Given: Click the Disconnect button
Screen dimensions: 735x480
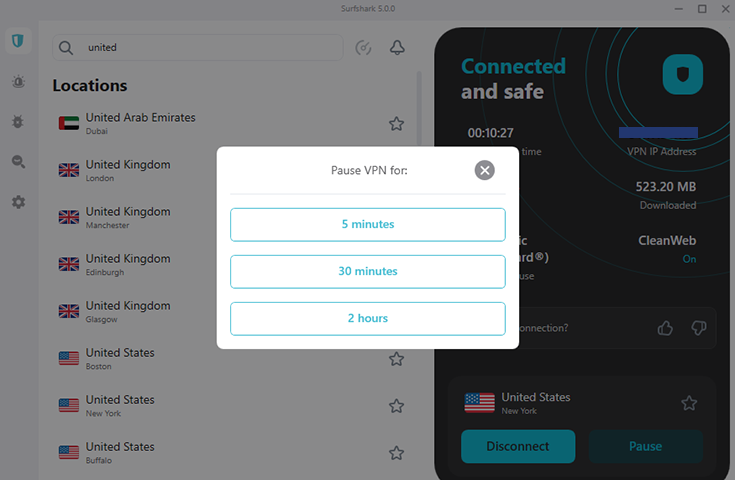Looking at the screenshot, I should pos(518,446).
